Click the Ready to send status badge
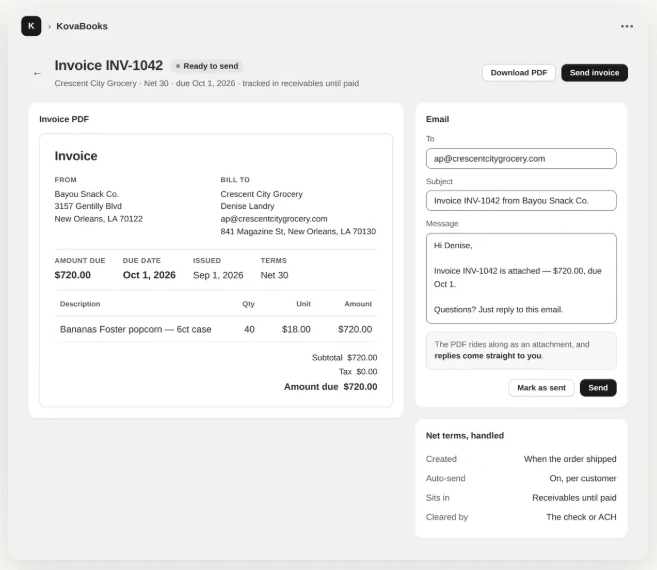The width and height of the screenshot is (657, 570). coord(207,66)
